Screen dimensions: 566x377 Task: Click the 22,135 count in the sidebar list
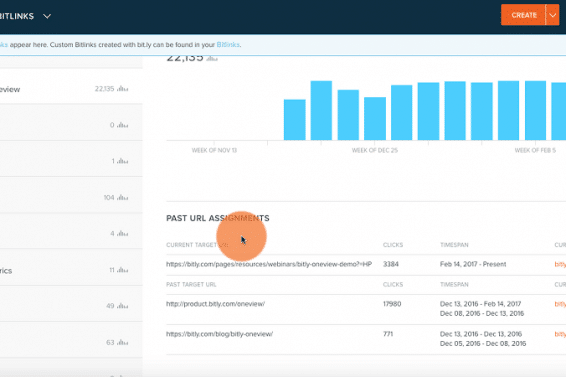pos(104,89)
